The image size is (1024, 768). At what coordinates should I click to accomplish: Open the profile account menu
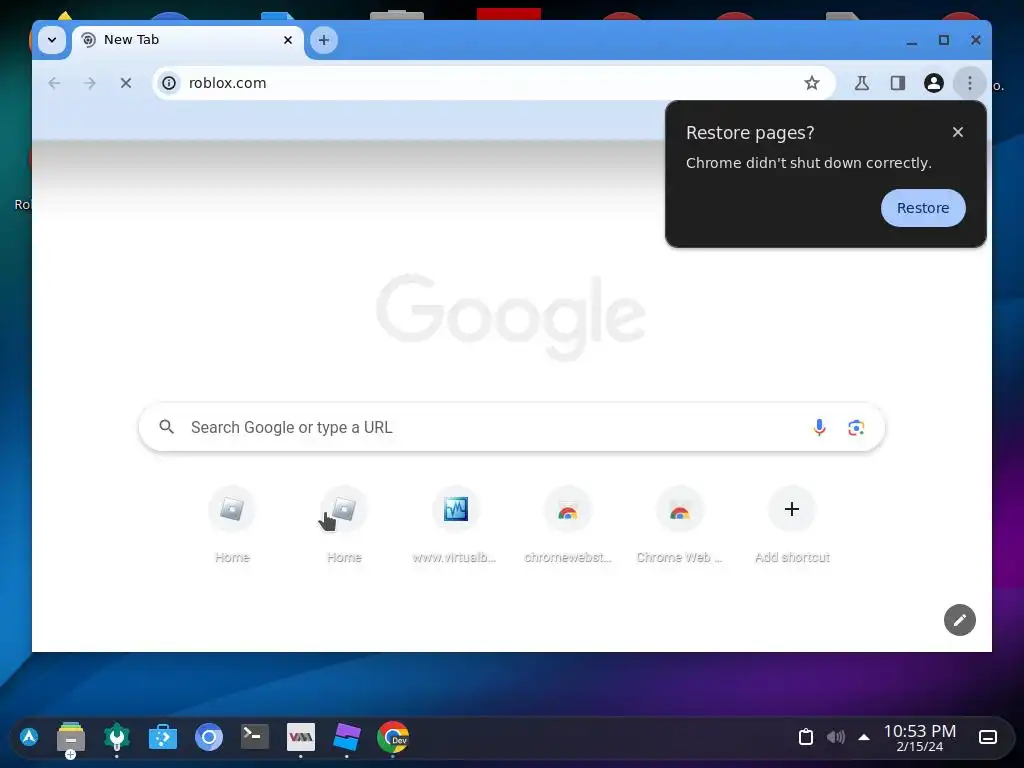pos(933,83)
